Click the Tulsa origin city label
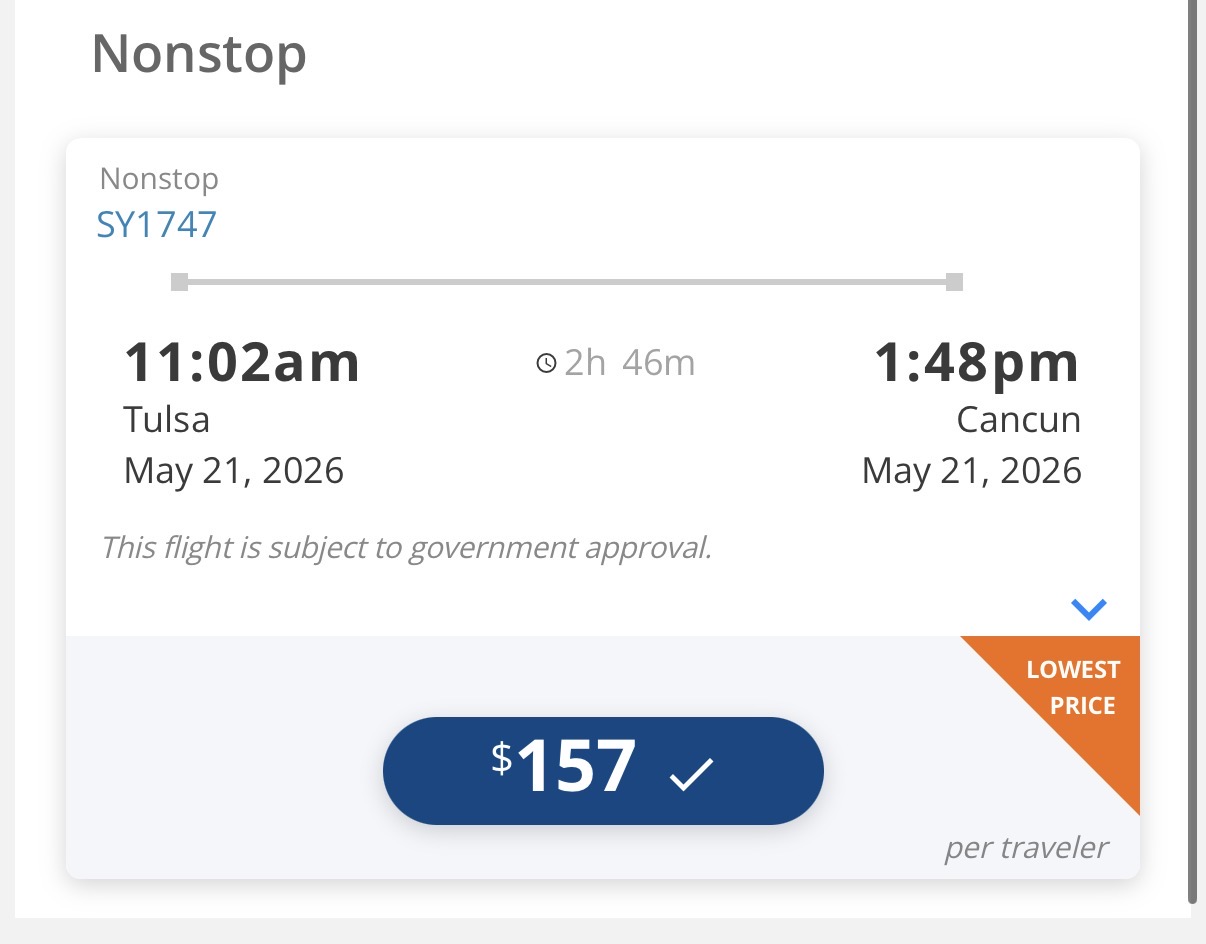This screenshot has width=1206, height=944. pyautogui.click(x=167, y=419)
